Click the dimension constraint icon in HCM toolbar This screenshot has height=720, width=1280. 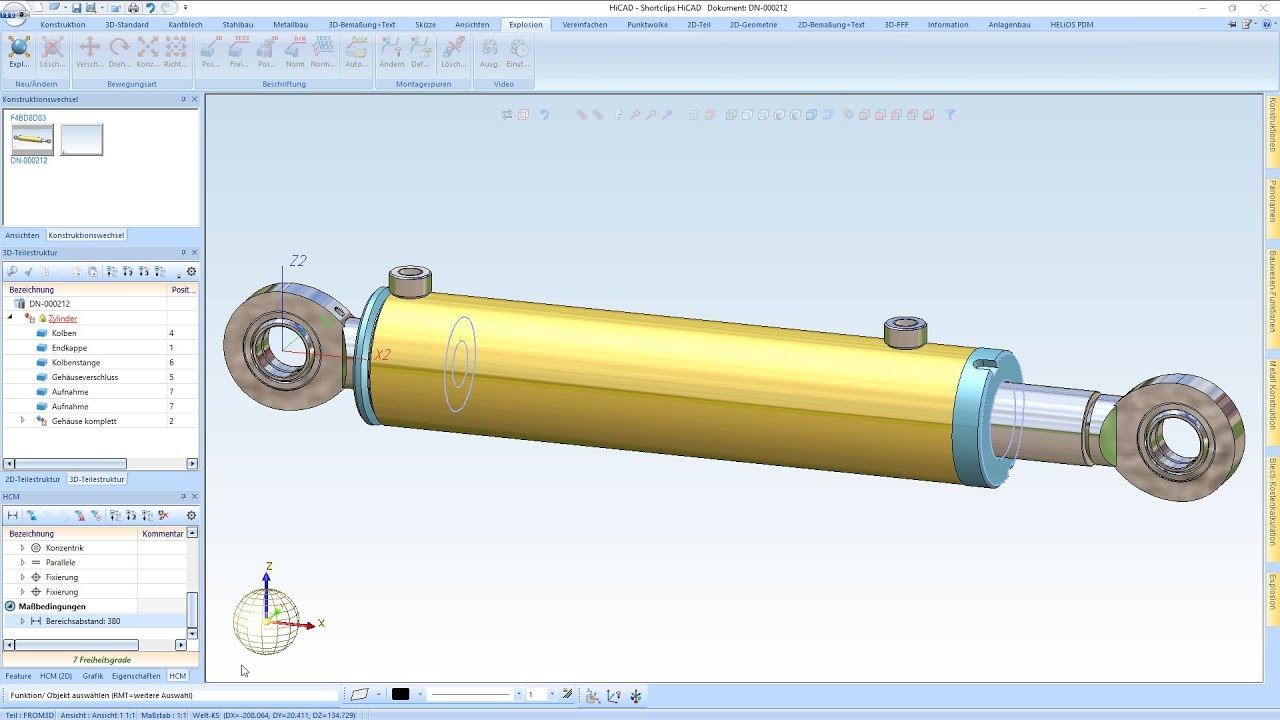13,515
